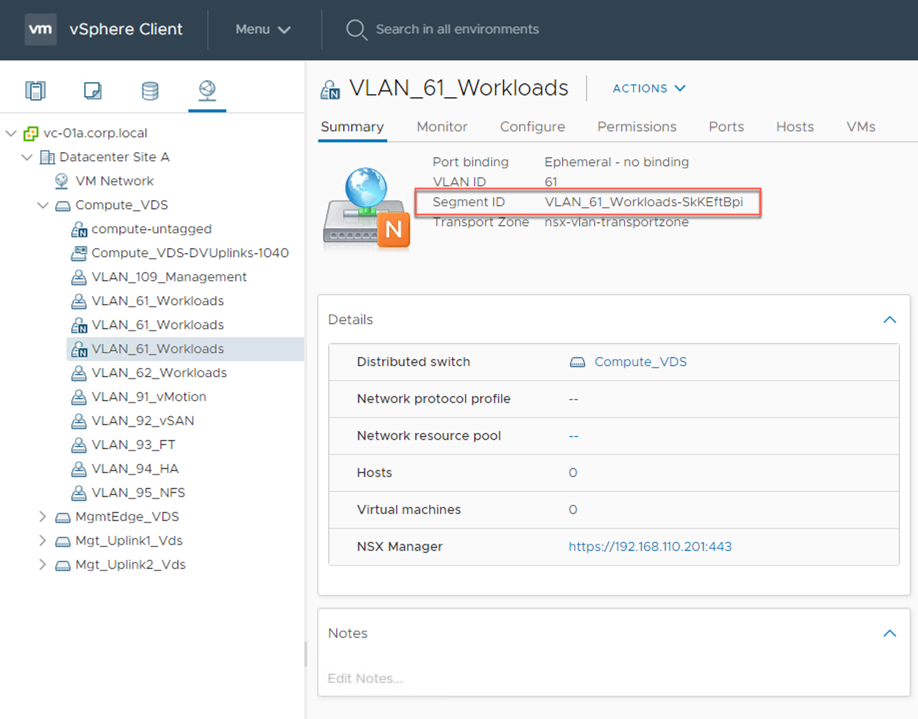Click the VMware vm logo
Image resolution: width=918 pixels, height=719 pixels.
40,29
